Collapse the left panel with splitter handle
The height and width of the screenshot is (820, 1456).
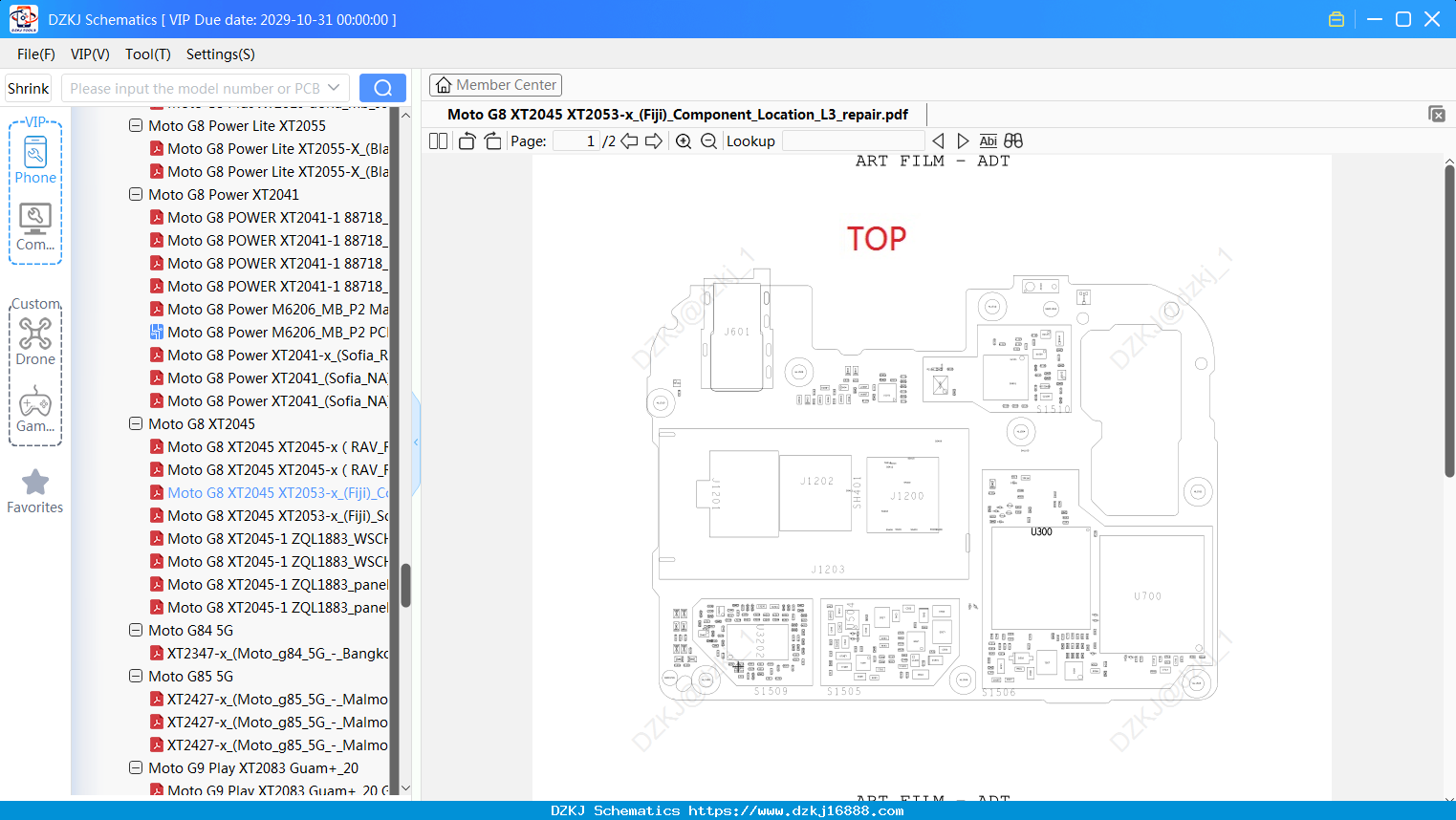coord(416,442)
